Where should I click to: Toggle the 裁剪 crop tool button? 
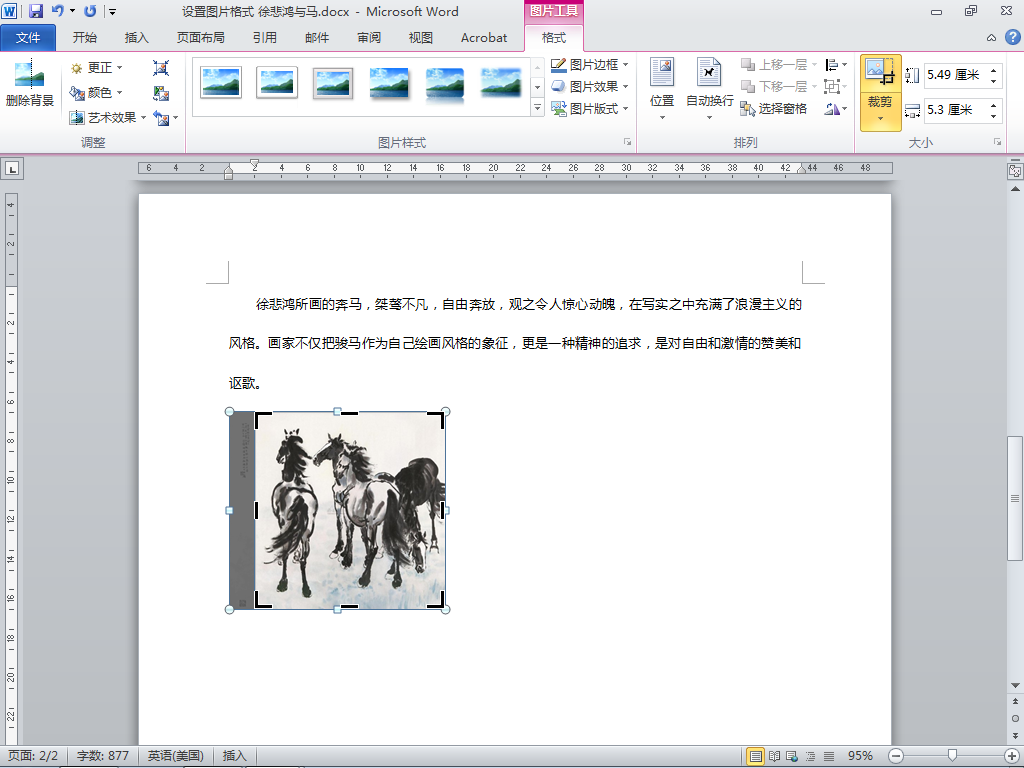880,74
